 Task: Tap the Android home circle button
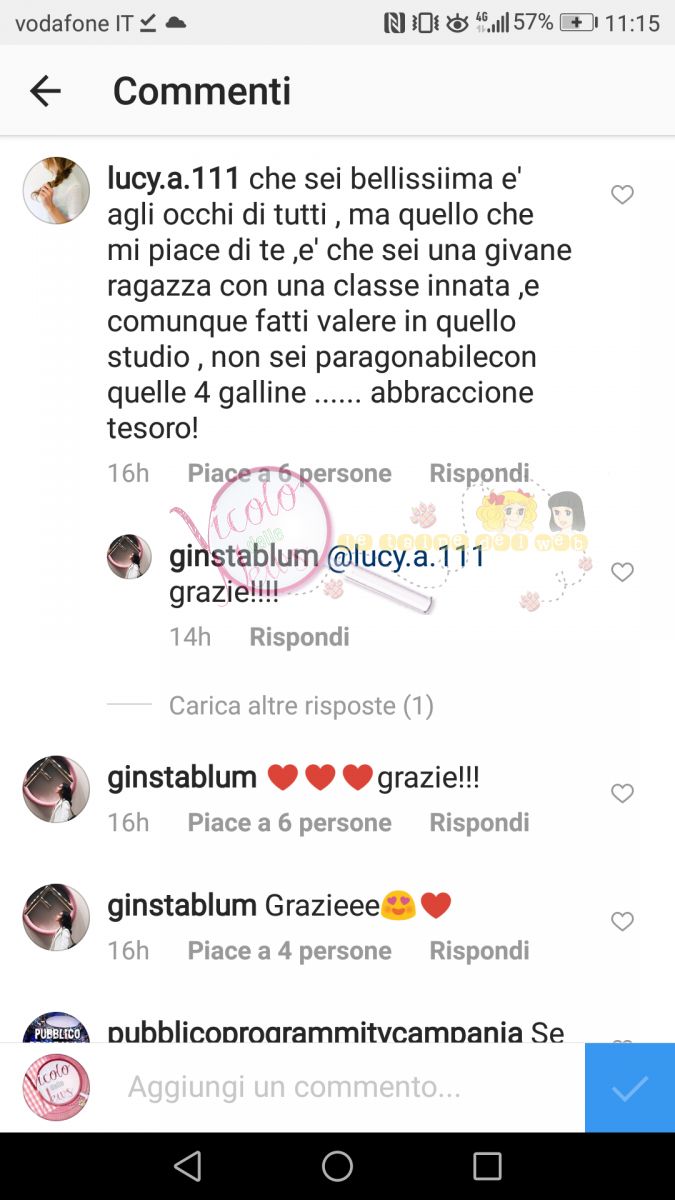[337, 1166]
